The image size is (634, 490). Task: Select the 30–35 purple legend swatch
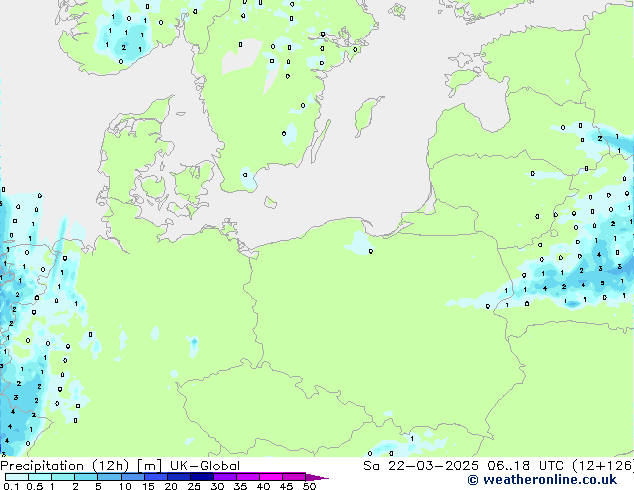(225, 477)
